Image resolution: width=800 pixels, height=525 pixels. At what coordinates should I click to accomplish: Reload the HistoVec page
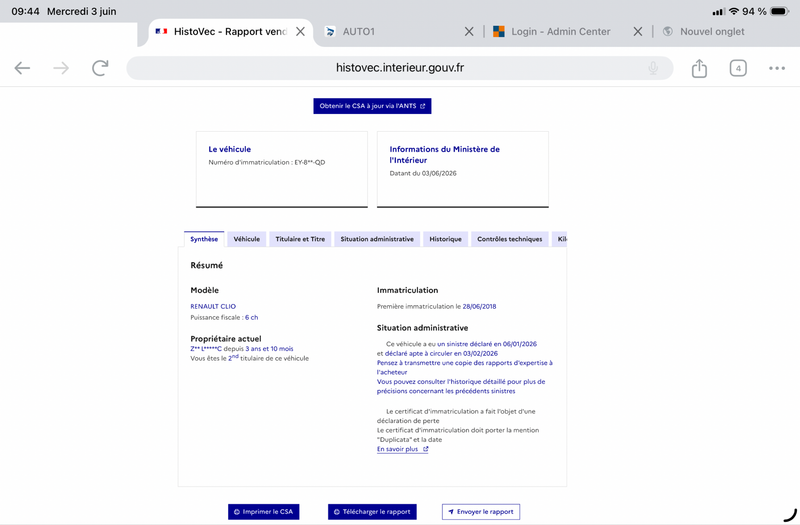[100, 68]
